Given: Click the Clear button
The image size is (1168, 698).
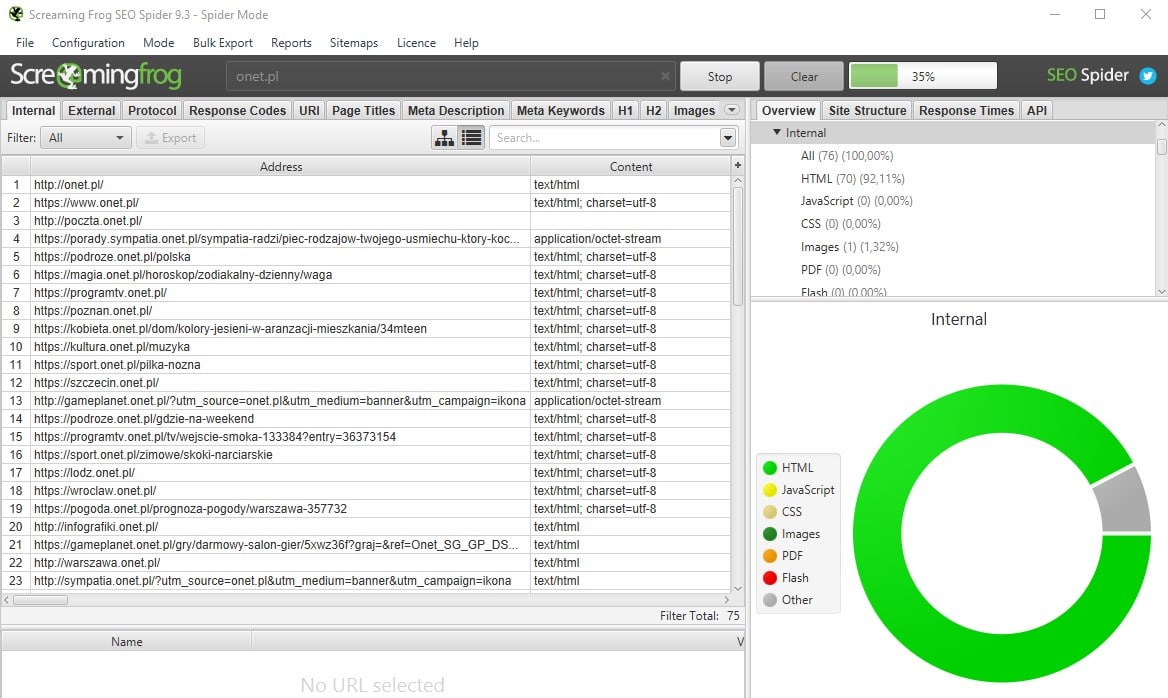Looking at the screenshot, I should (804, 76).
